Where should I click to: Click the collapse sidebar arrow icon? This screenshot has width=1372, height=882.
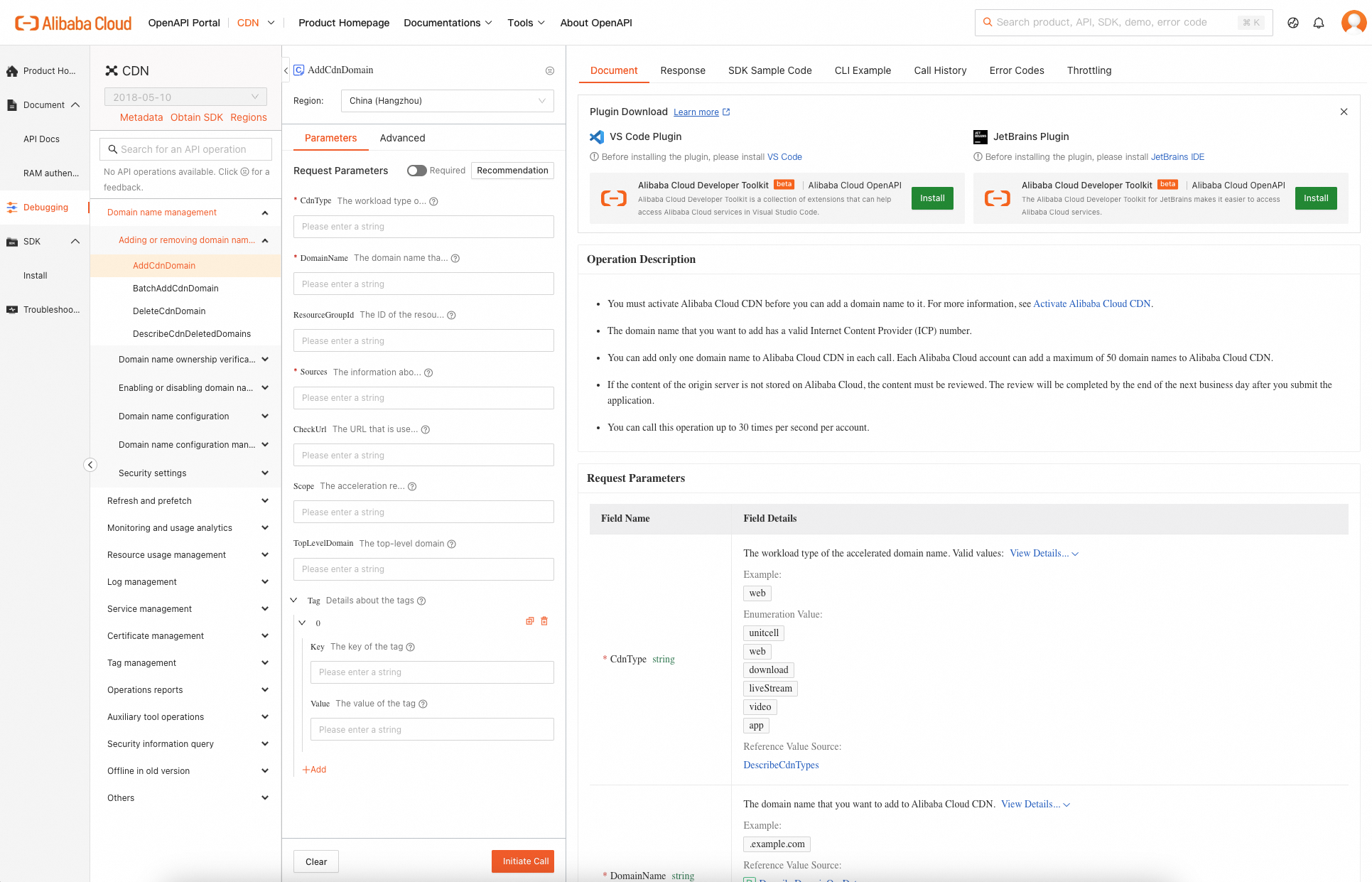[x=90, y=465]
